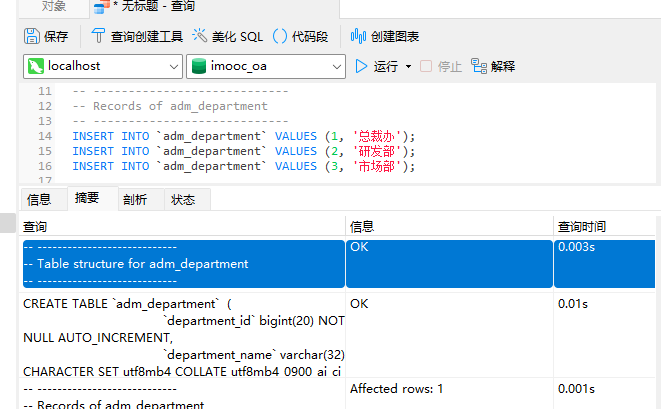Select the 无标题 - 查询 tab
The width and height of the screenshot is (661, 409).
[x=157, y=8]
